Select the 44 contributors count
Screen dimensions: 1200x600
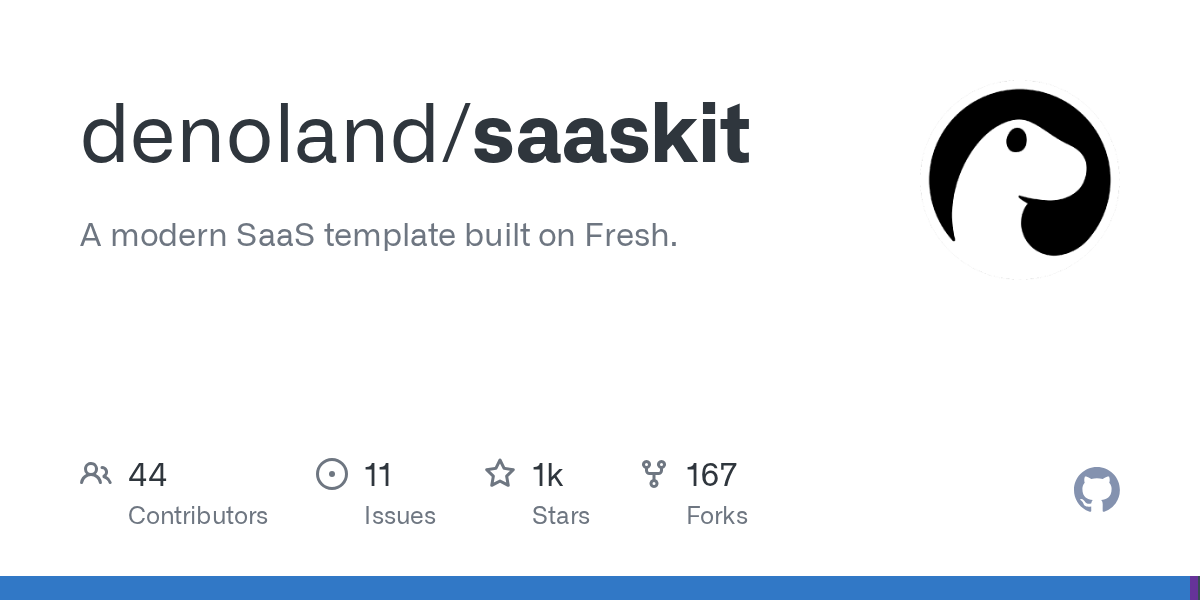pyautogui.click(x=147, y=475)
